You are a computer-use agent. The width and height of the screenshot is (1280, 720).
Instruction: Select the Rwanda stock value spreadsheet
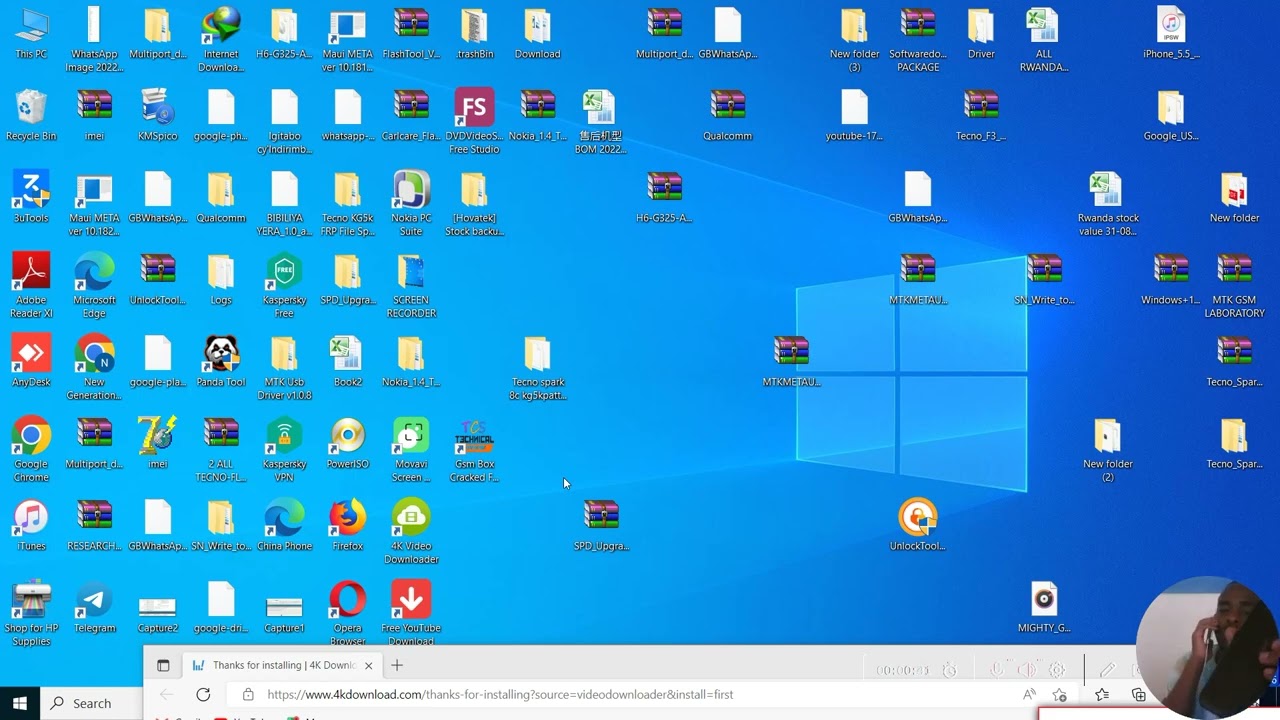[1107, 203]
